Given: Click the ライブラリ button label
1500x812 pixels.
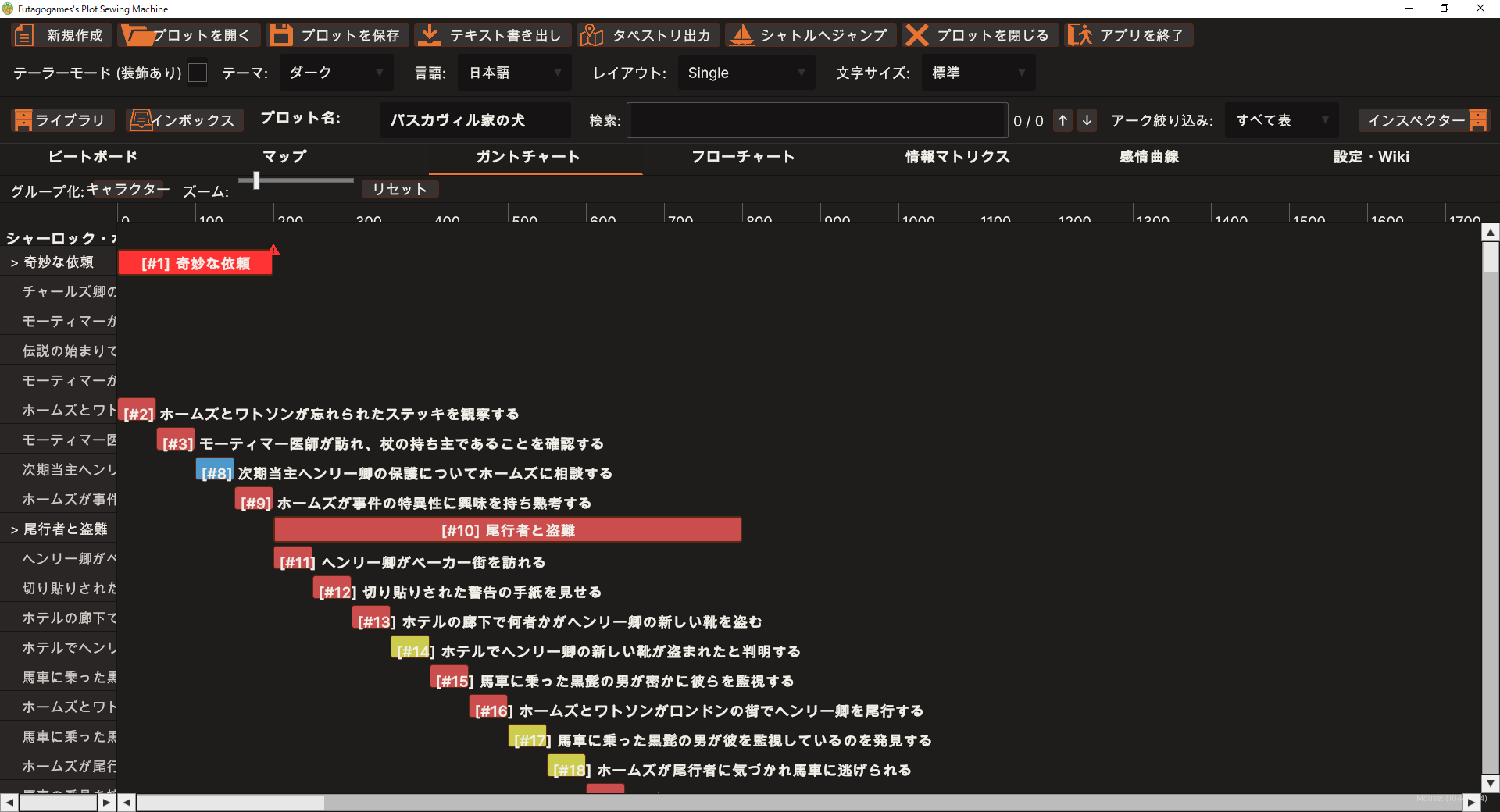Looking at the screenshot, I should pos(70,120).
